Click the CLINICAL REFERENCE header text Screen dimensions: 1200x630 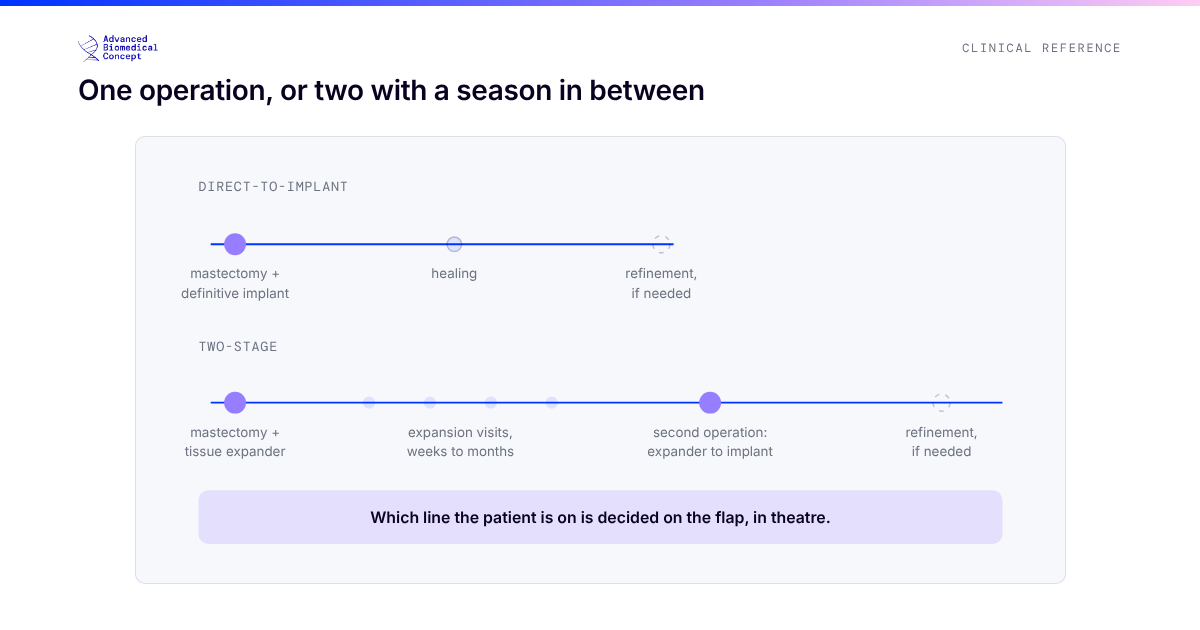point(1041,48)
